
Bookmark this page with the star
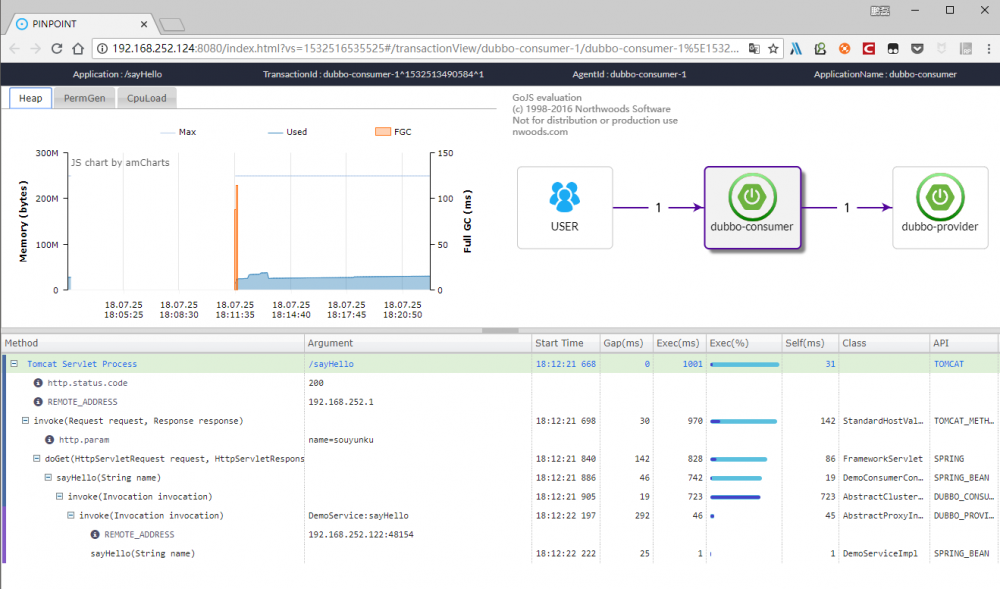(x=773, y=48)
